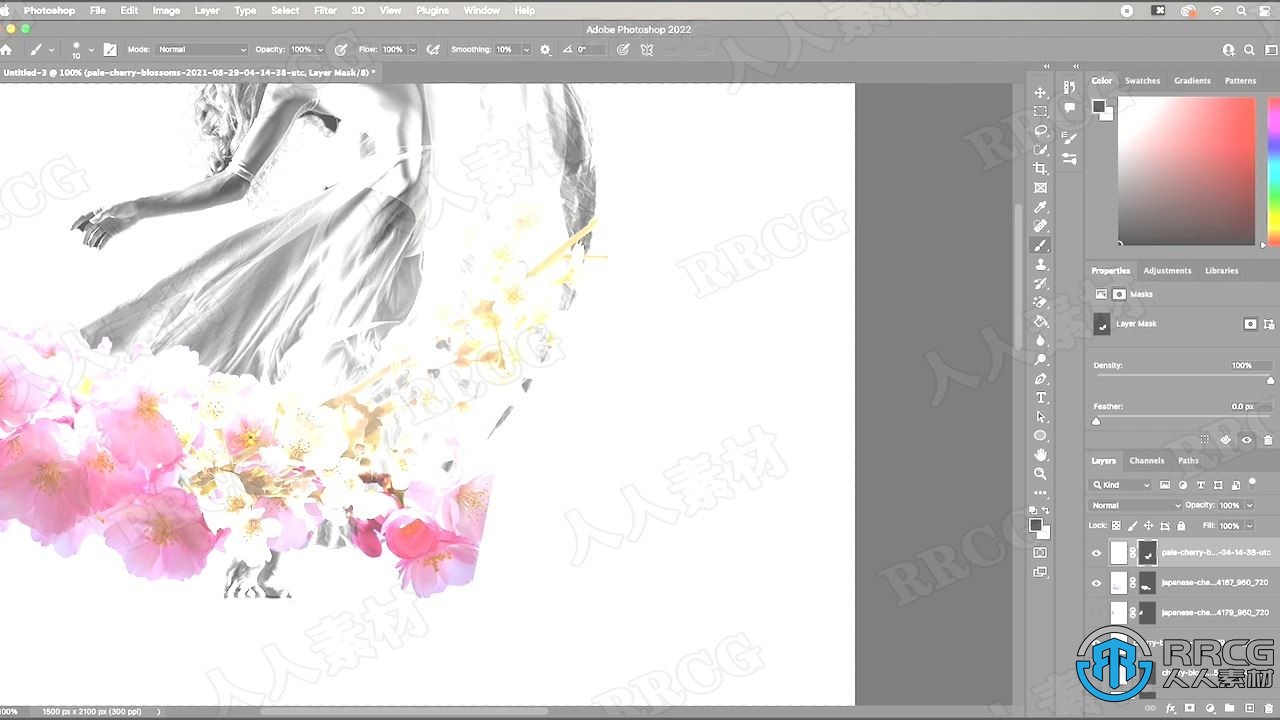Click Home icon in options bar
The image size is (1280, 720).
click(6, 49)
